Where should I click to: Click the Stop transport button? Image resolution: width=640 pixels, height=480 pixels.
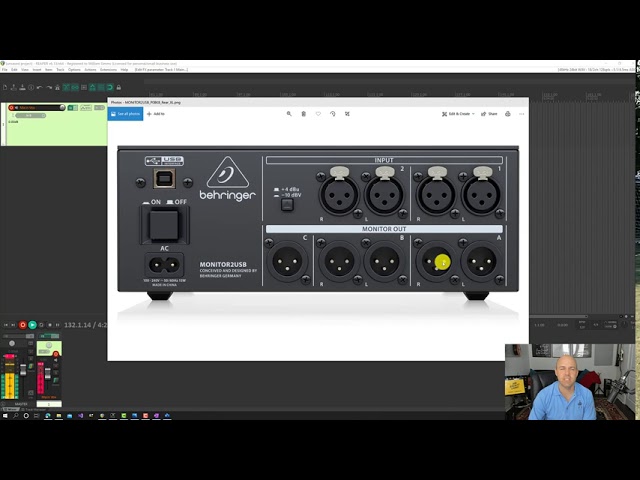point(50,325)
